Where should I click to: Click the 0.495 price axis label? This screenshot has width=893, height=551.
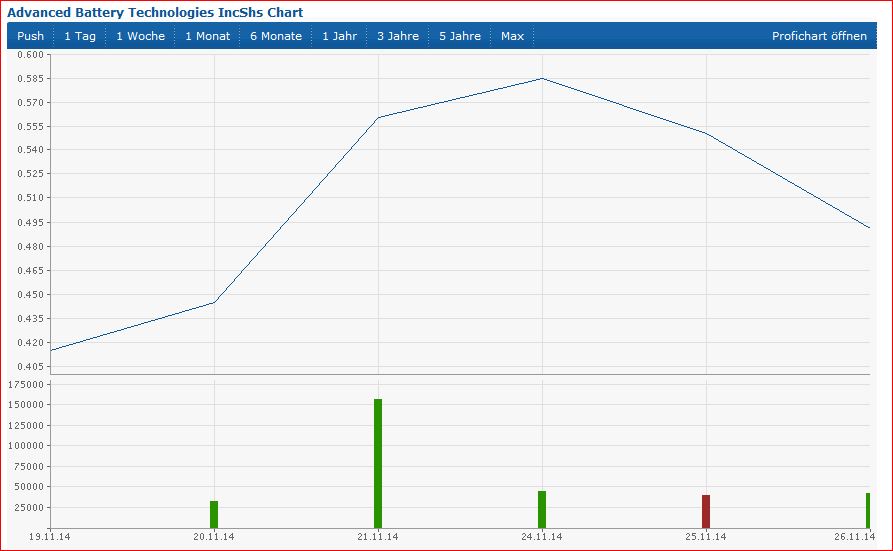point(30,223)
